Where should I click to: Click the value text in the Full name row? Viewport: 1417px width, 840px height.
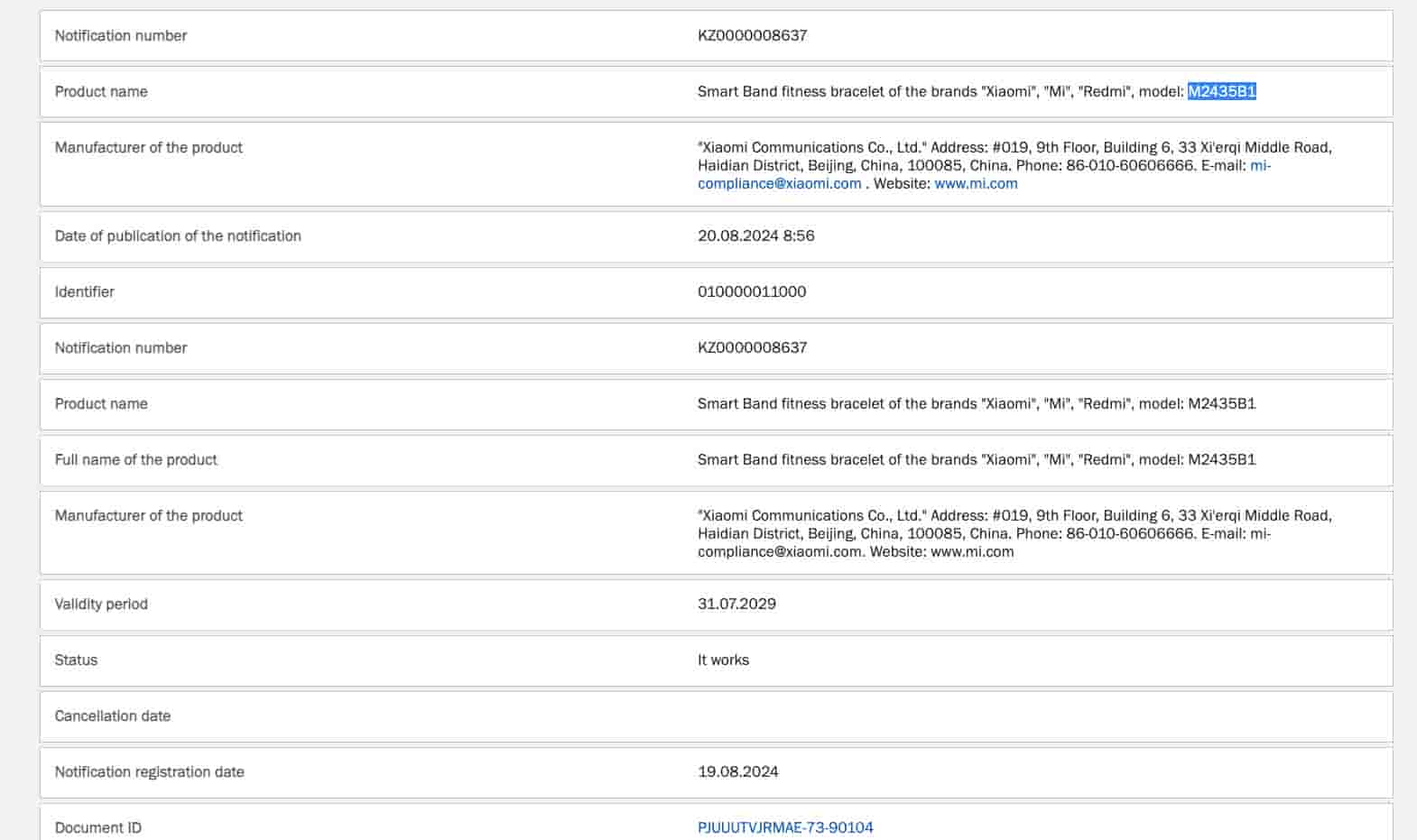[x=976, y=459]
